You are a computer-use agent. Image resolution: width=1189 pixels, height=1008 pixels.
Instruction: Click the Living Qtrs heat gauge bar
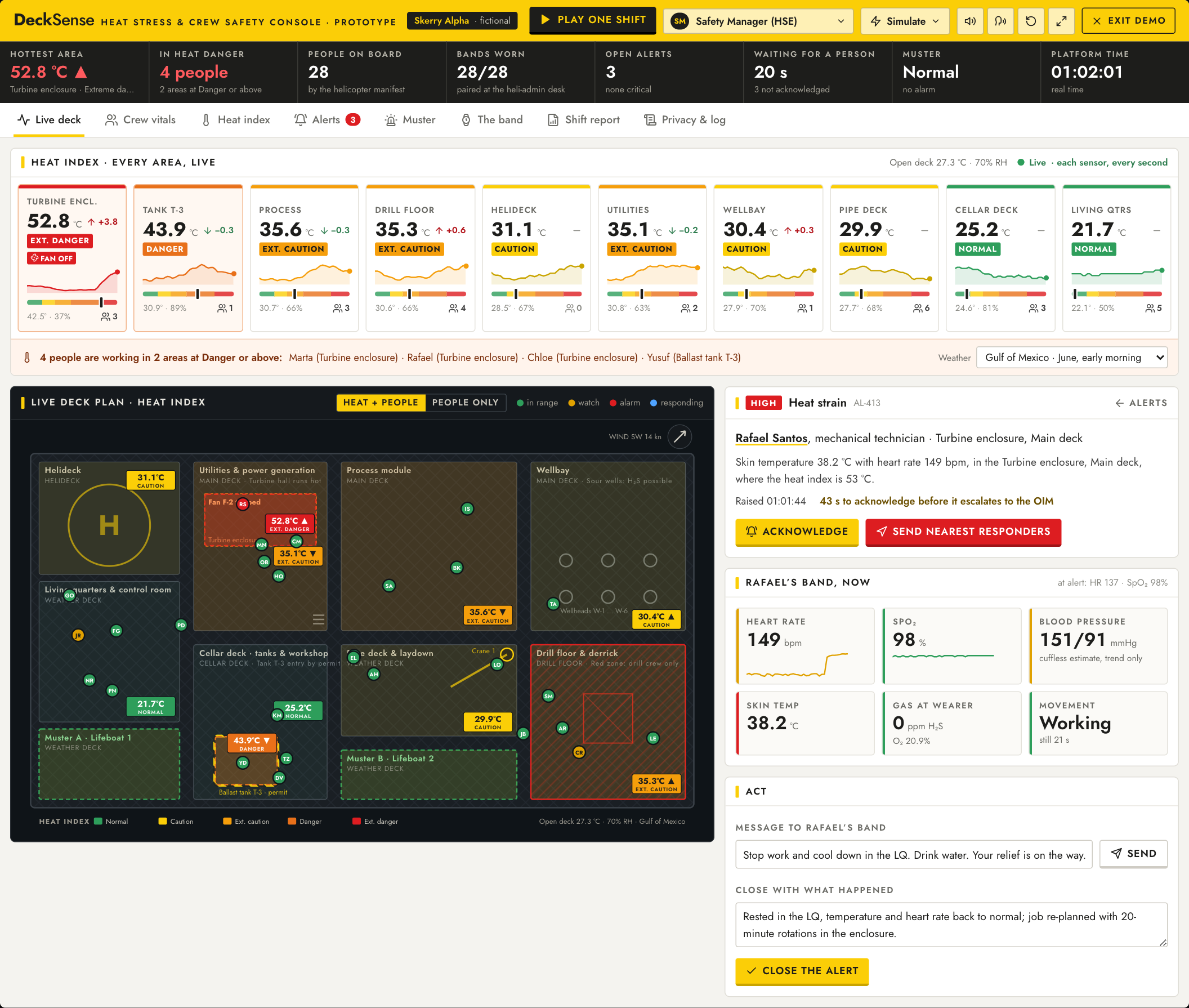click(1116, 294)
